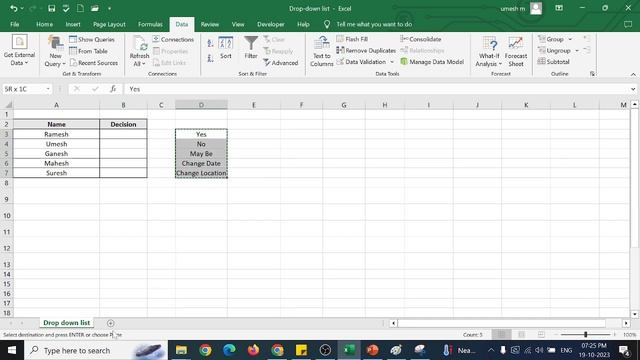Sort Z to A descending
The width and height of the screenshot is (640, 360).
tap(210, 58)
